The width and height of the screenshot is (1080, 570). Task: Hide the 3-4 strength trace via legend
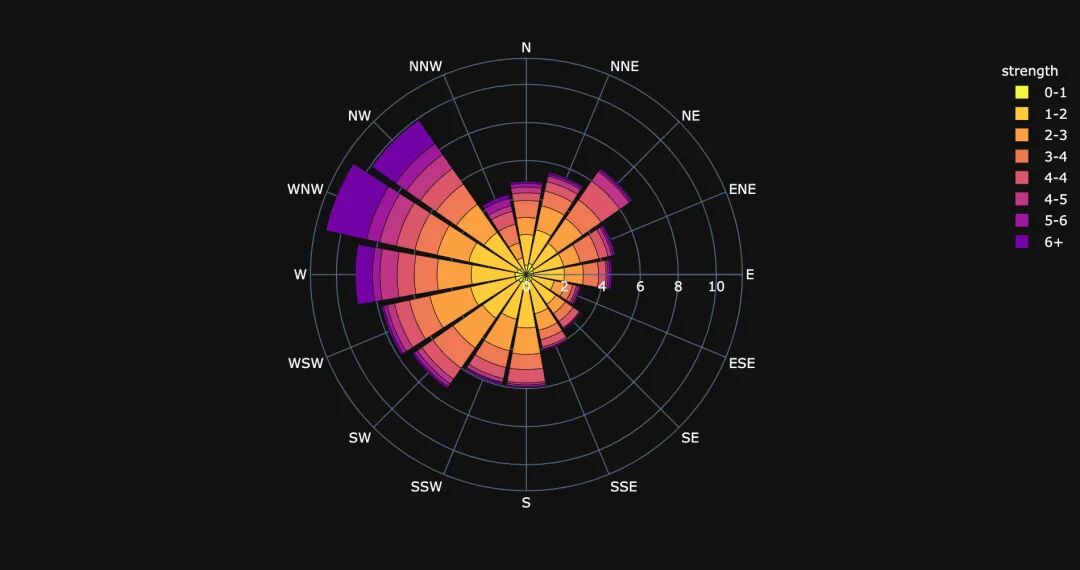point(1040,156)
